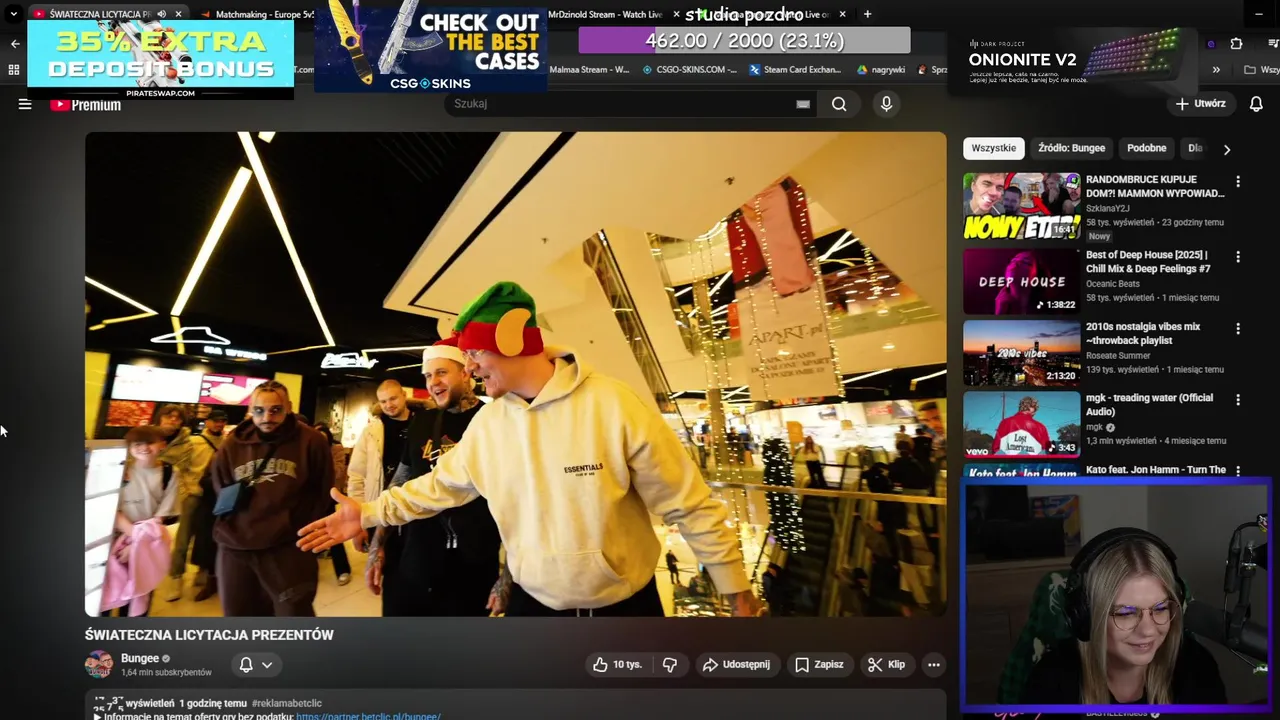Open Best of Deep House [2025] title
1280x720 pixels.
point(1148,262)
